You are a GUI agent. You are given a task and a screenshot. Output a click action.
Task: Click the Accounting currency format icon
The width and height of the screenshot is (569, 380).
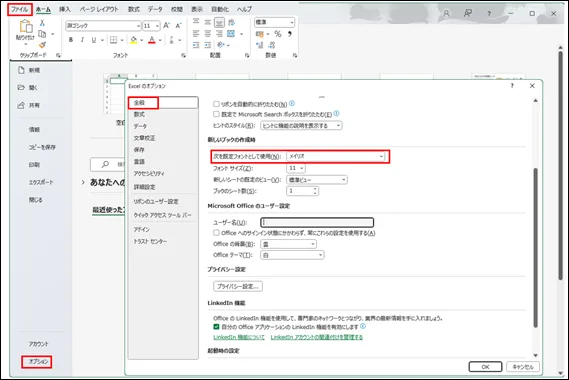click(x=259, y=34)
